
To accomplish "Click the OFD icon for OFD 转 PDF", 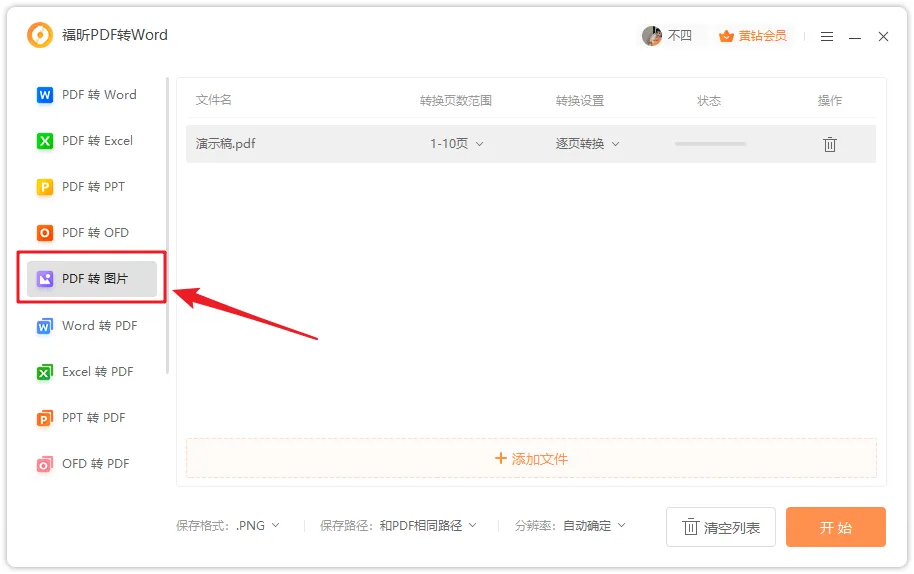I will (x=45, y=464).
